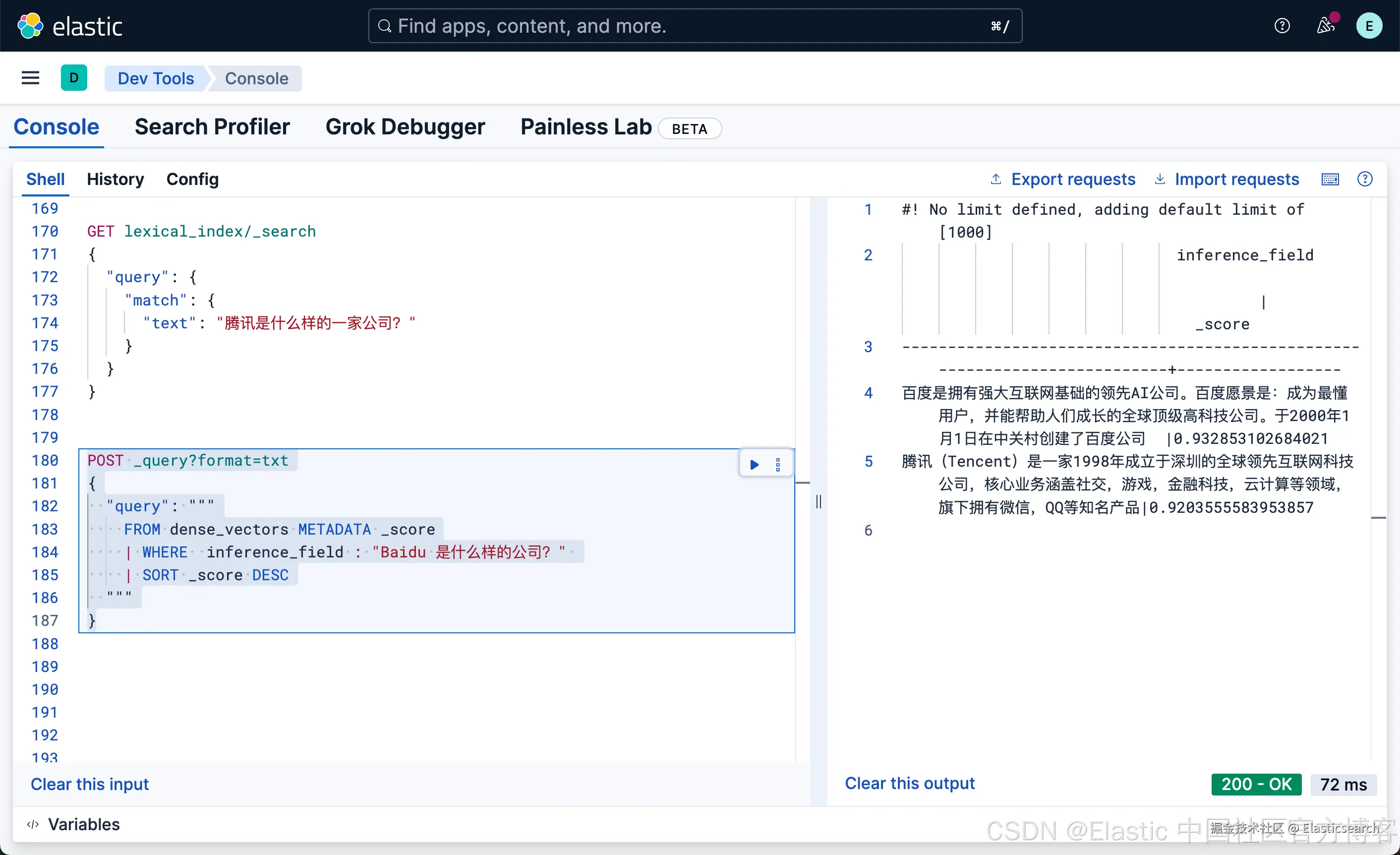Open the History tab
The height and width of the screenshot is (855, 1400).
116,180
